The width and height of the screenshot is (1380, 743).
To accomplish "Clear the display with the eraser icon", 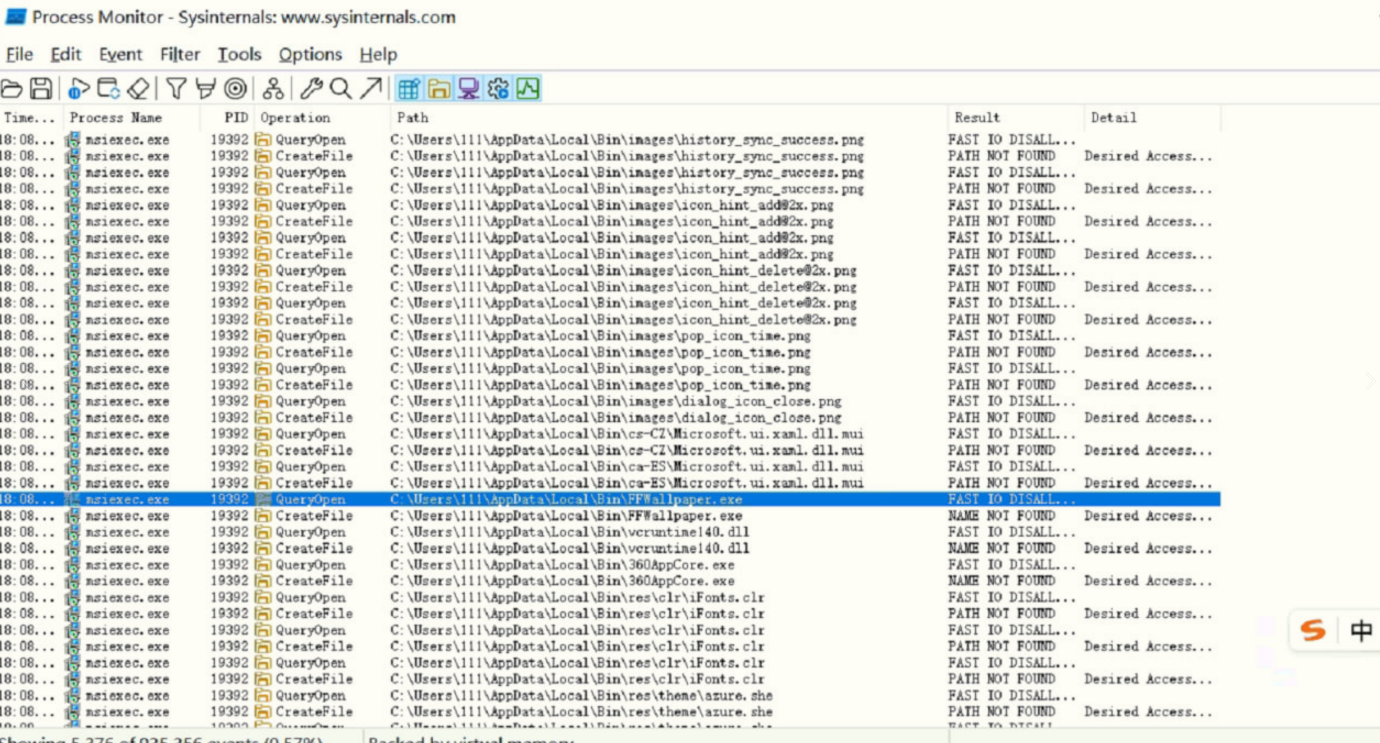I will pos(138,89).
